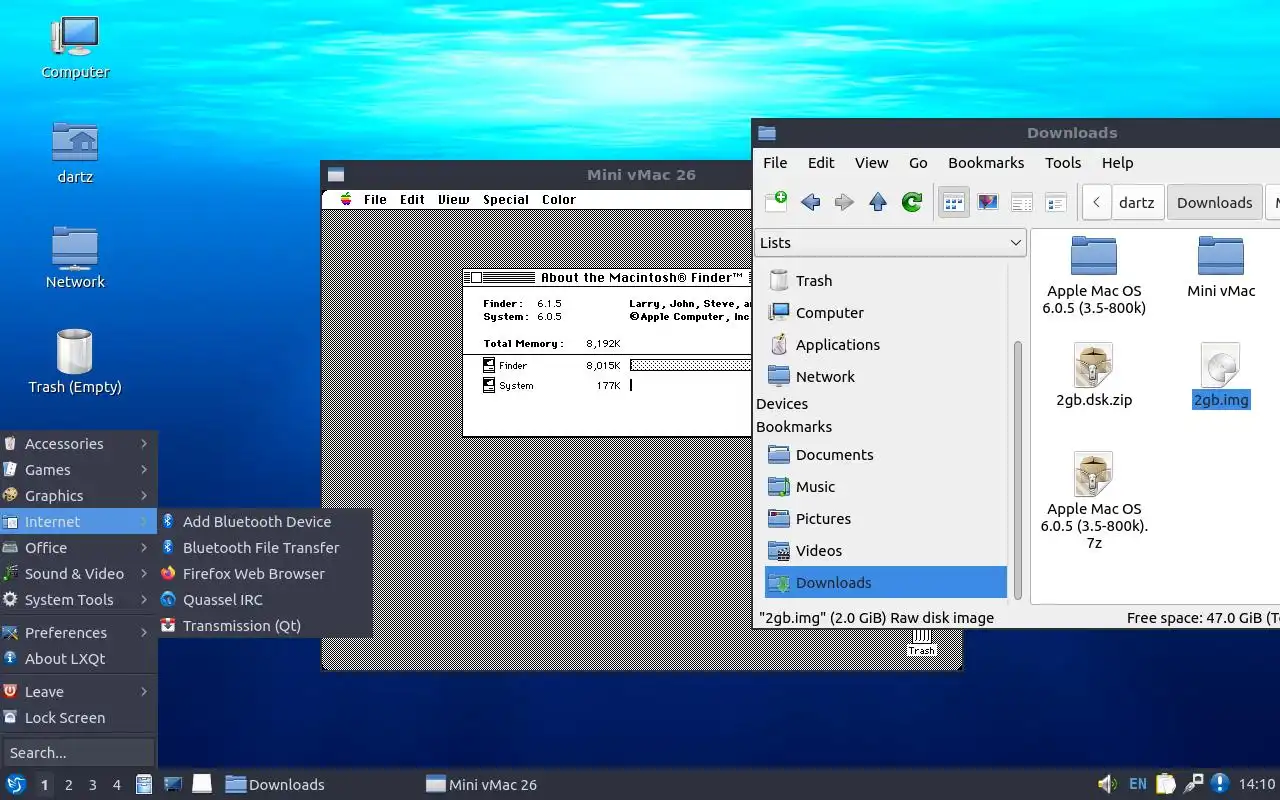Select the 2gb.img disk image file
The width and height of the screenshot is (1280, 800).
1221,375
